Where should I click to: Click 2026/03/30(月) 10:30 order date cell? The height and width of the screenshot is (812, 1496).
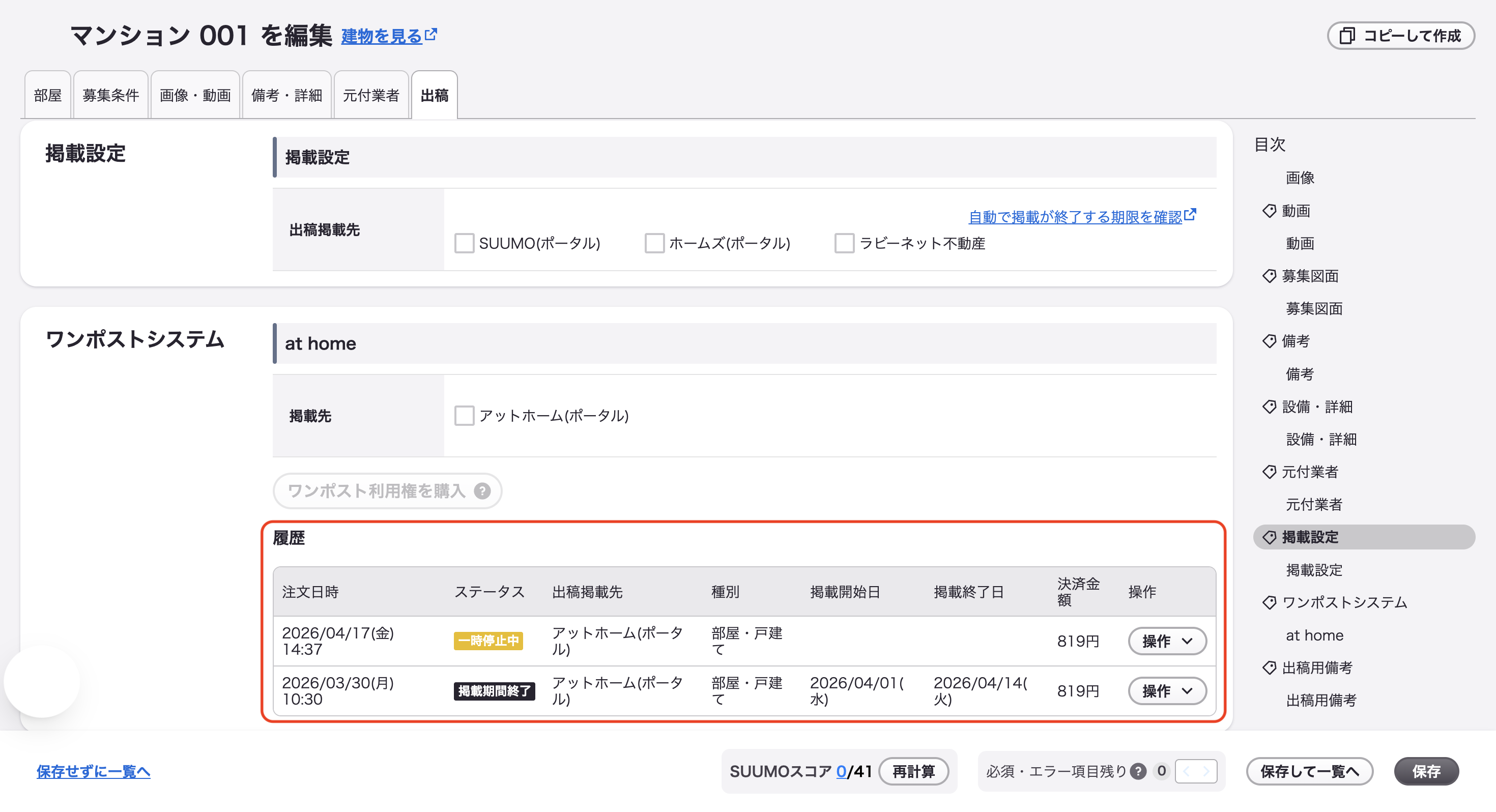point(338,691)
